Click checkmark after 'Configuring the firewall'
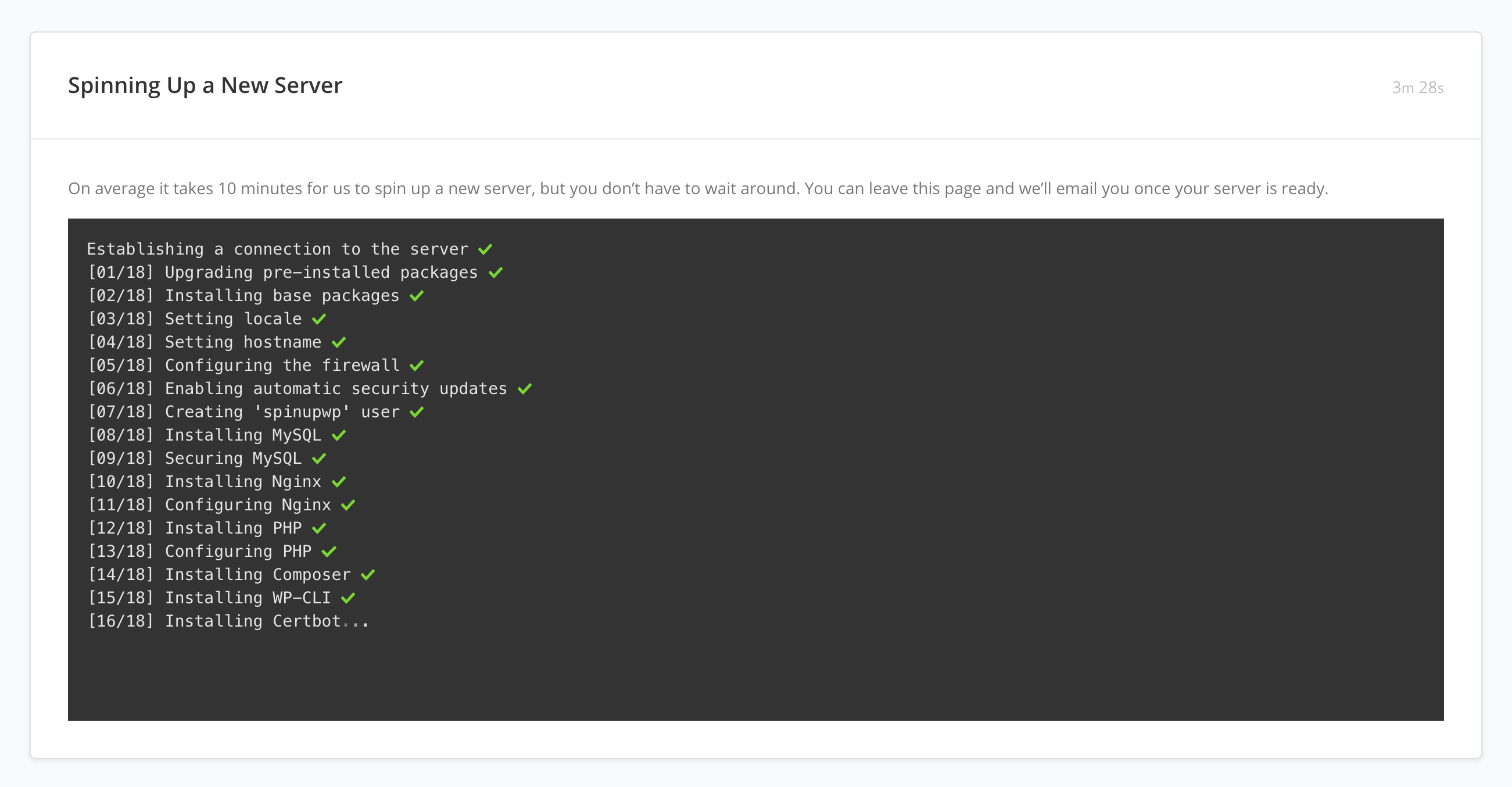Image resolution: width=1512 pixels, height=787 pixels. coord(417,365)
